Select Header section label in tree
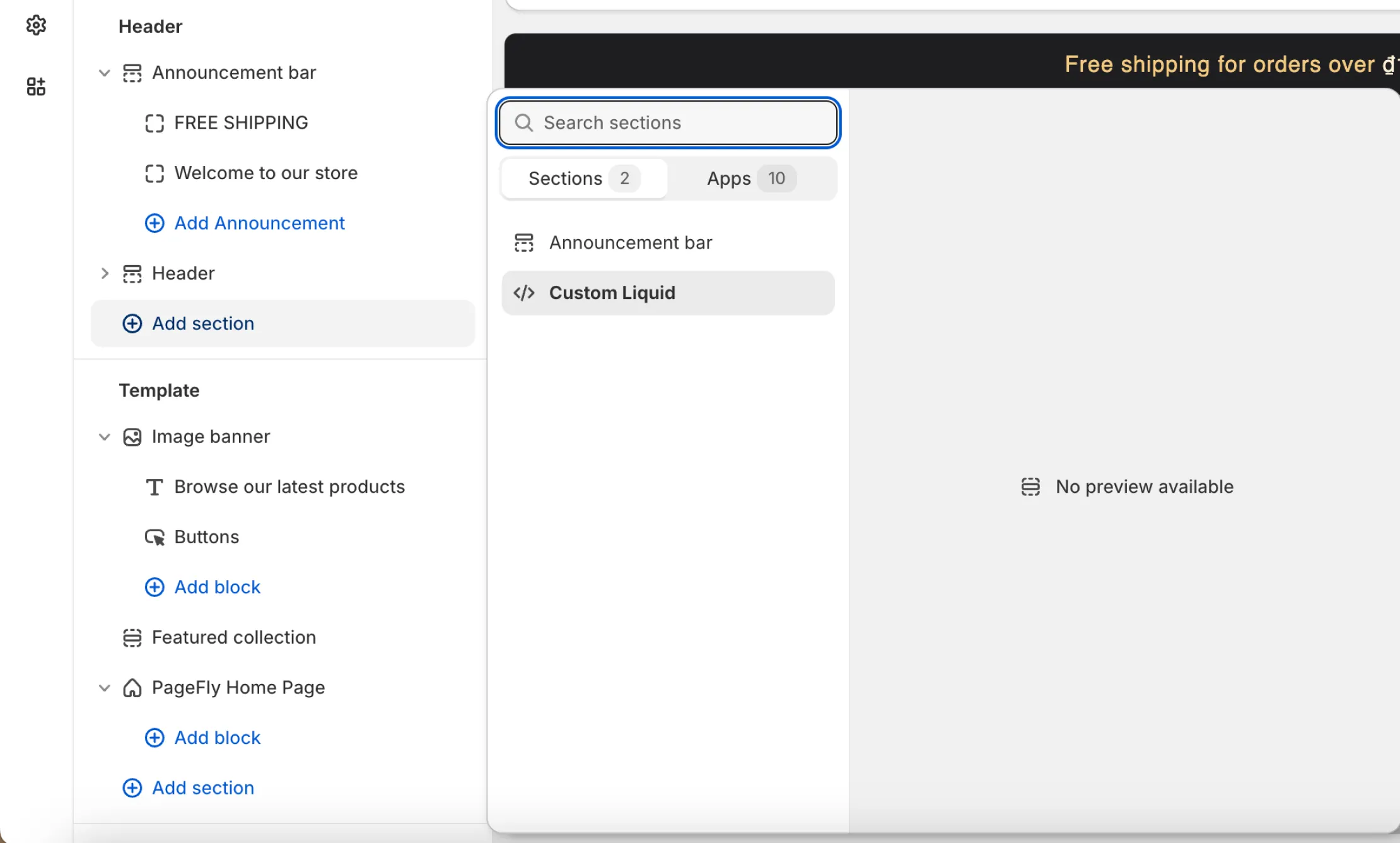Image resolution: width=1400 pixels, height=843 pixels. point(184,273)
